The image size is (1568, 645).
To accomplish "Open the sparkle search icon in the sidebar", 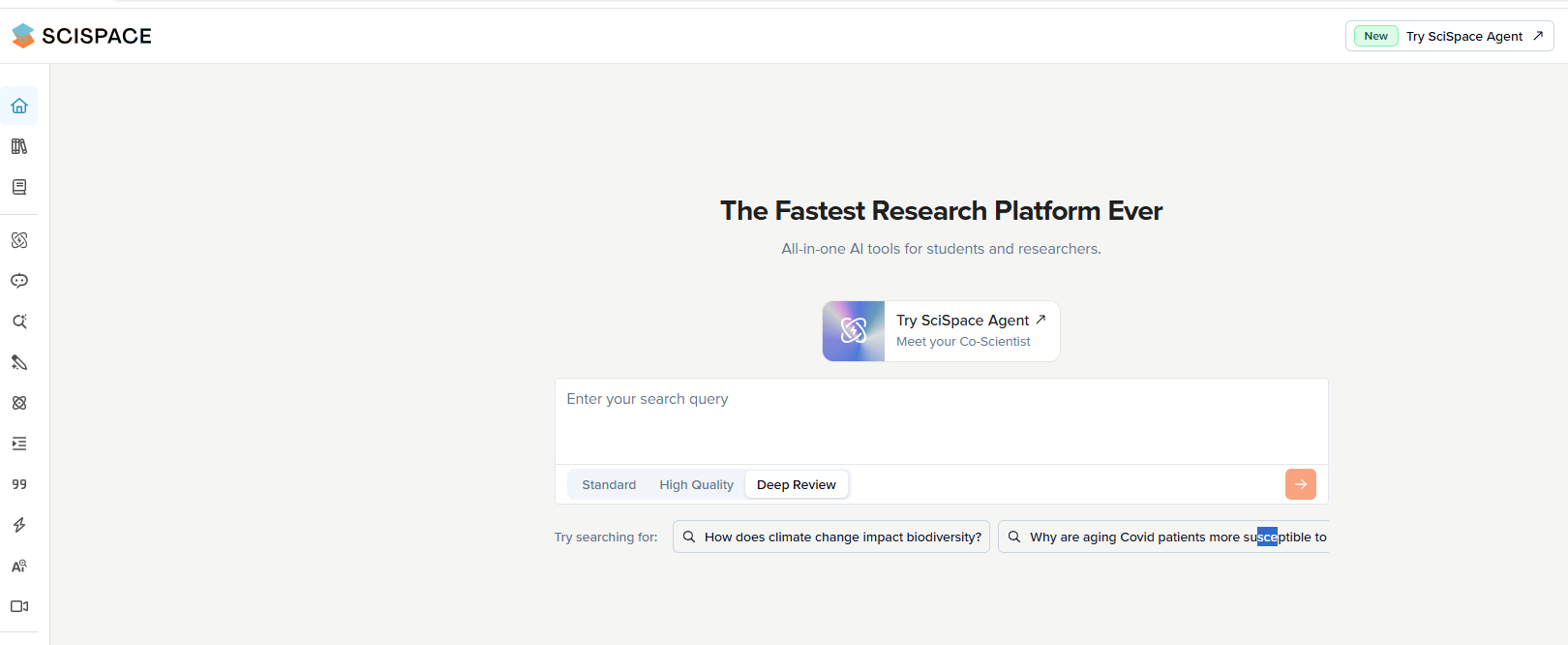I will coord(19,322).
